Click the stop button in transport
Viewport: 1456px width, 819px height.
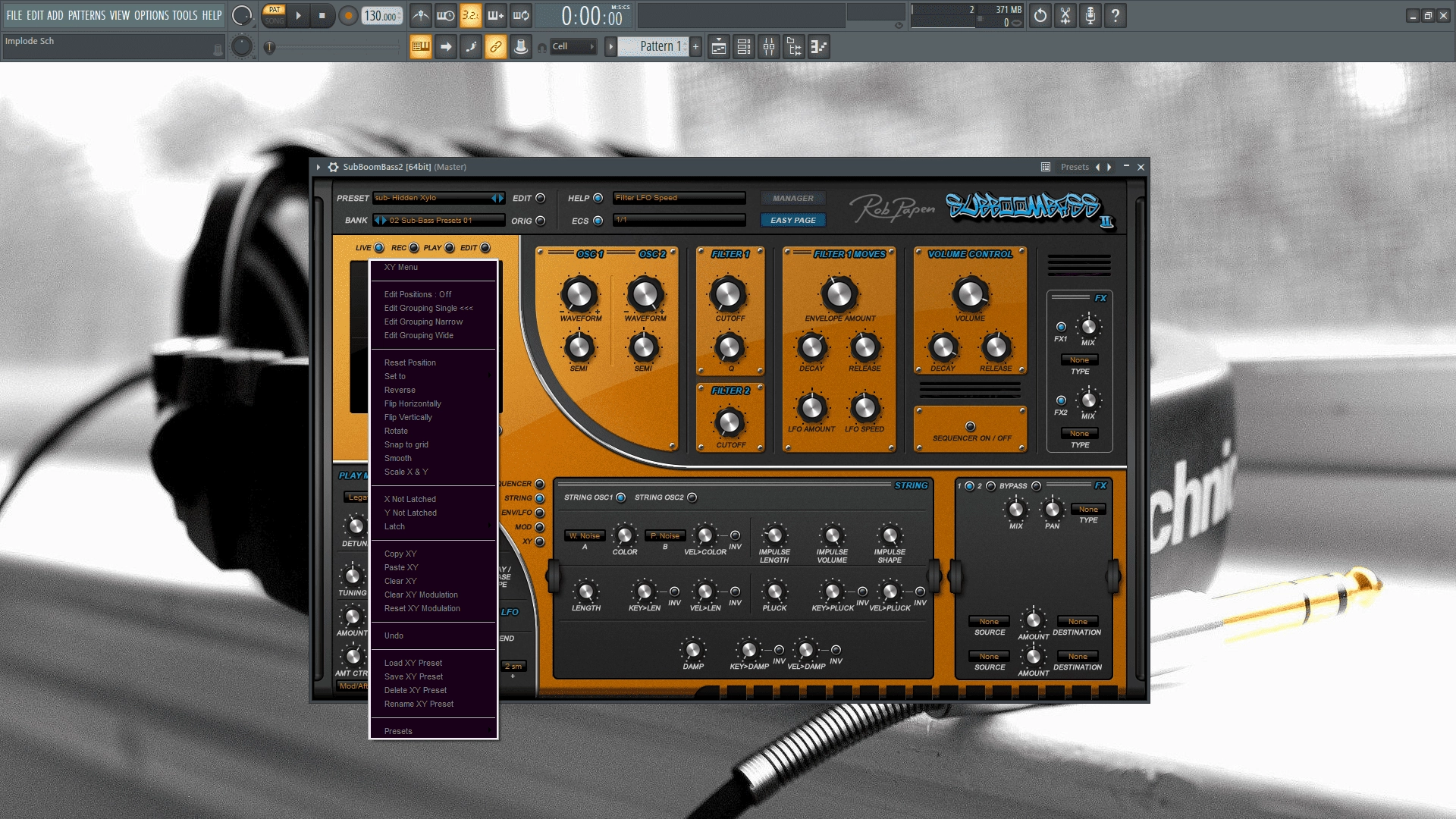322,15
